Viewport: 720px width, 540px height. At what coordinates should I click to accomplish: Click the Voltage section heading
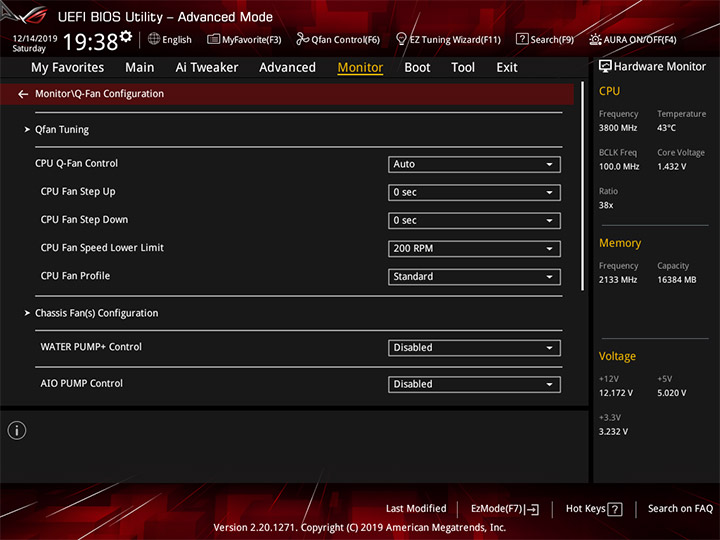pyautogui.click(x=617, y=356)
